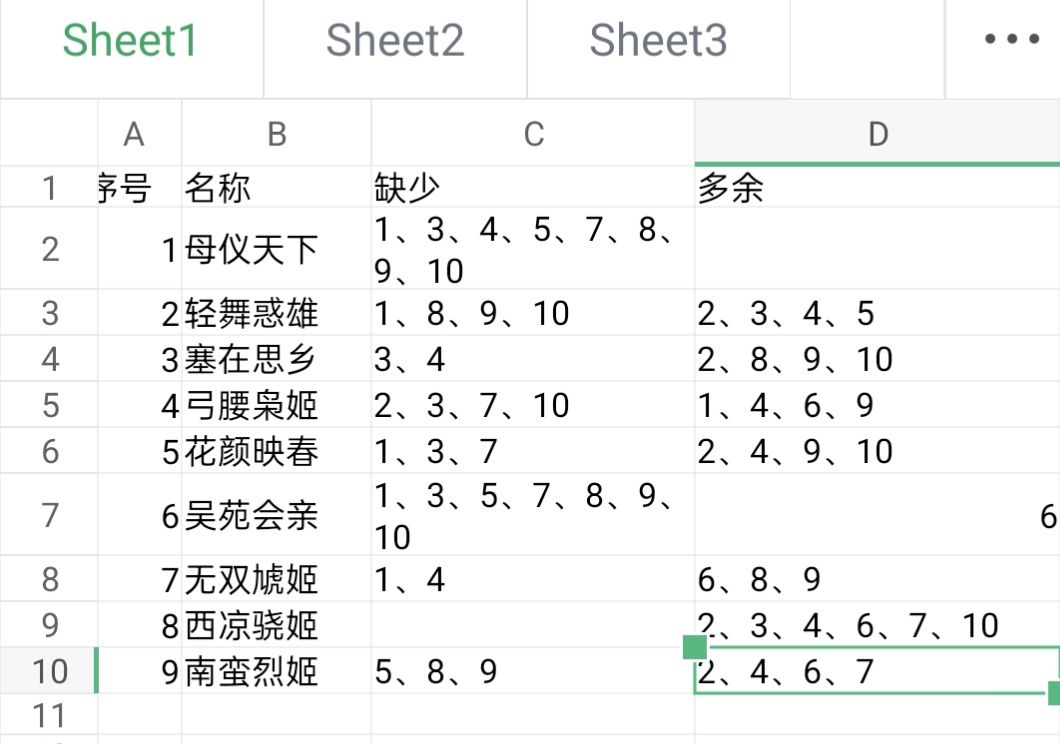Select column A header
The image size is (1060, 744).
pyautogui.click(x=134, y=133)
